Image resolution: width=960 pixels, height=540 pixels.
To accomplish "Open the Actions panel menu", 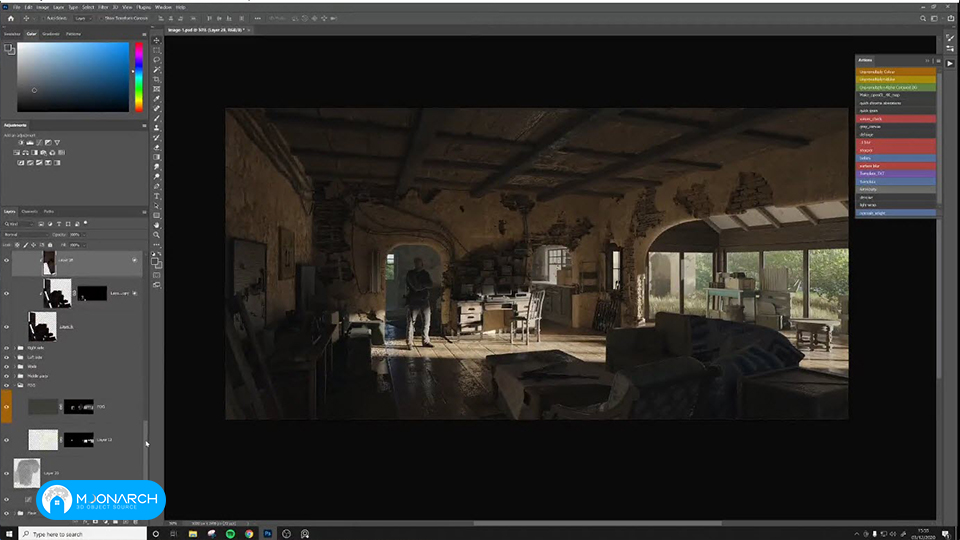I will click(x=938, y=61).
